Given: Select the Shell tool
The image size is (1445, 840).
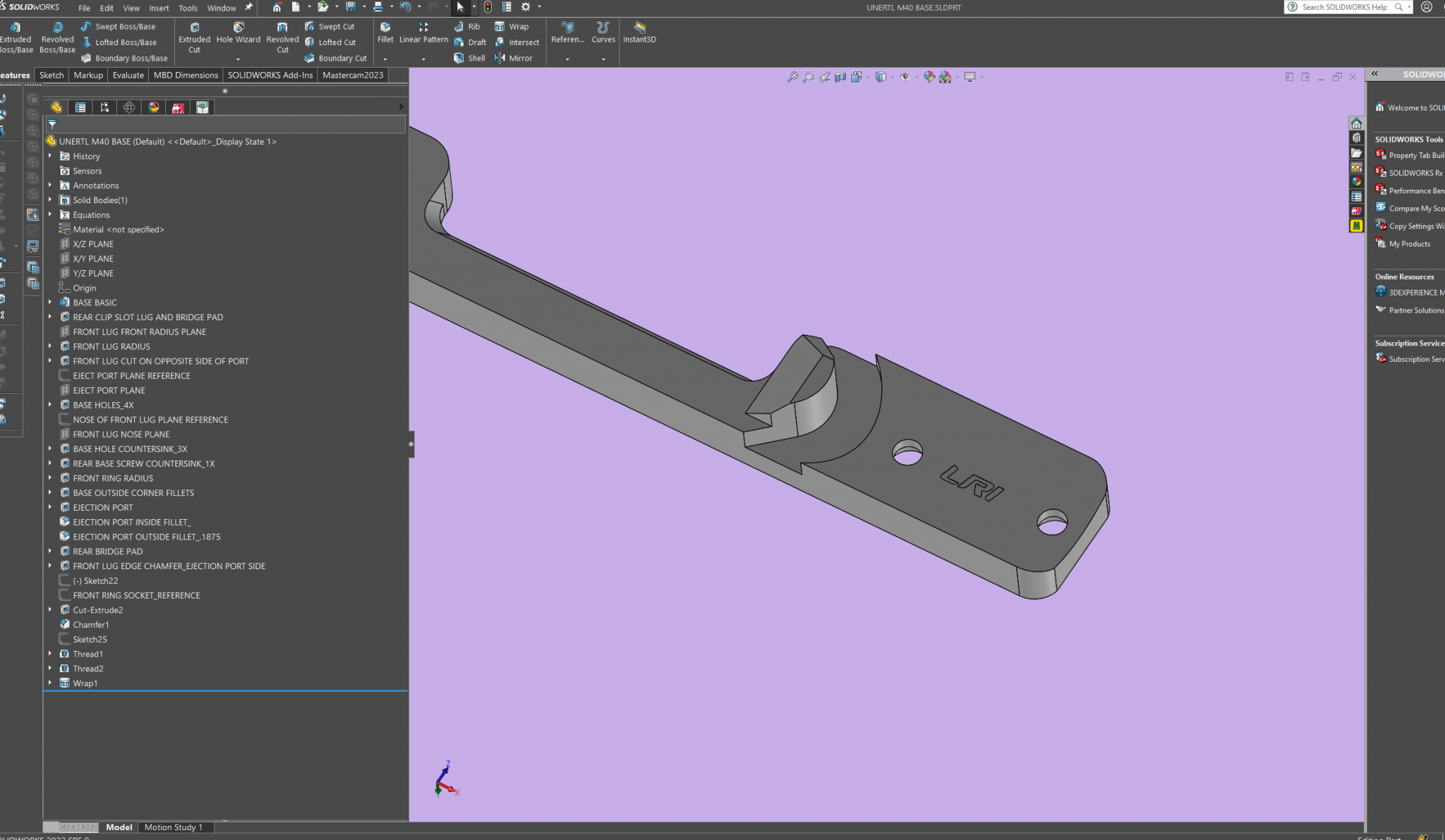Looking at the screenshot, I should pyautogui.click(x=469, y=58).
